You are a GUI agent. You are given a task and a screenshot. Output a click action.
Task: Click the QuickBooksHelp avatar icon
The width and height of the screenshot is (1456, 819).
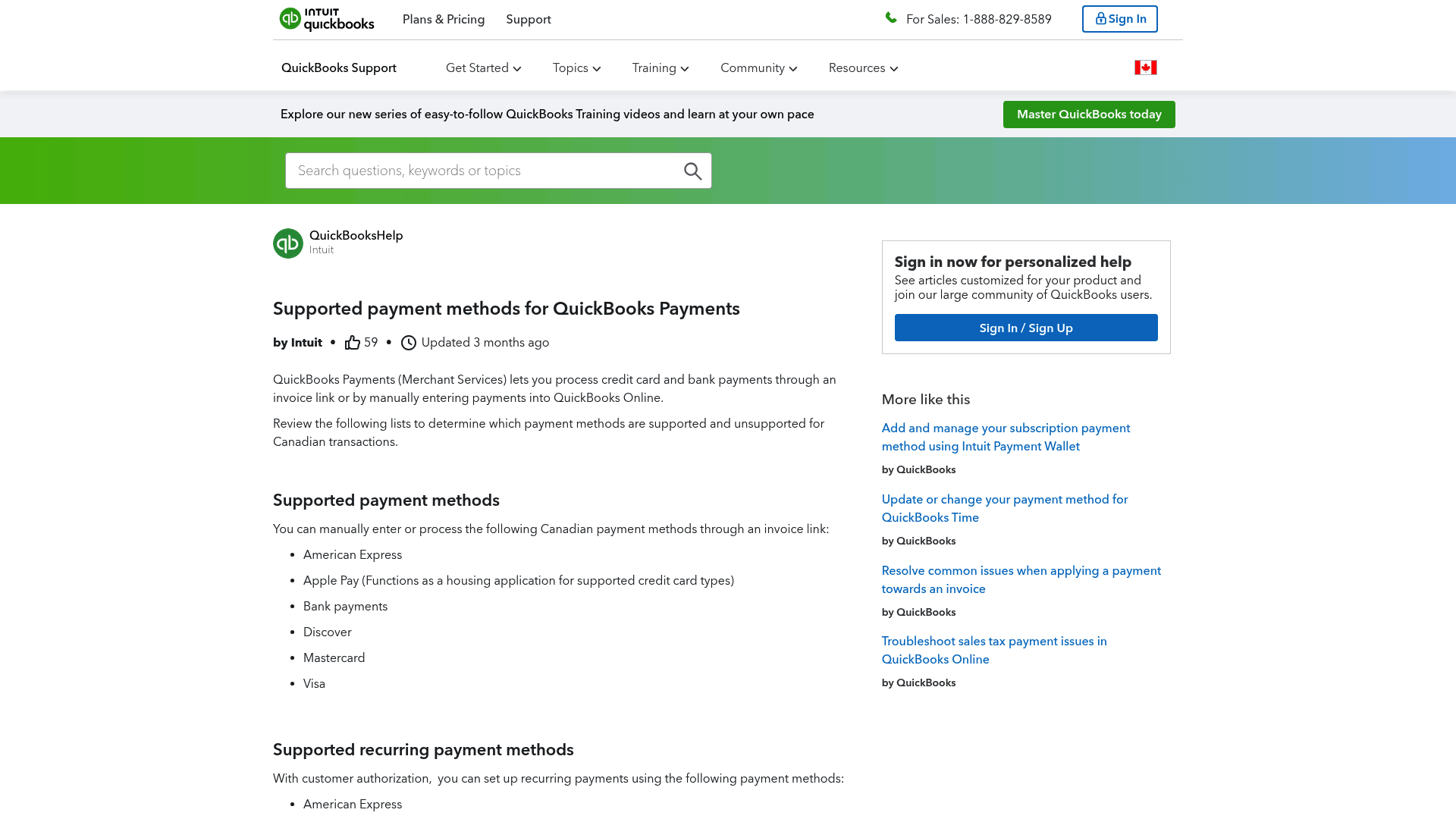[288, 243]
